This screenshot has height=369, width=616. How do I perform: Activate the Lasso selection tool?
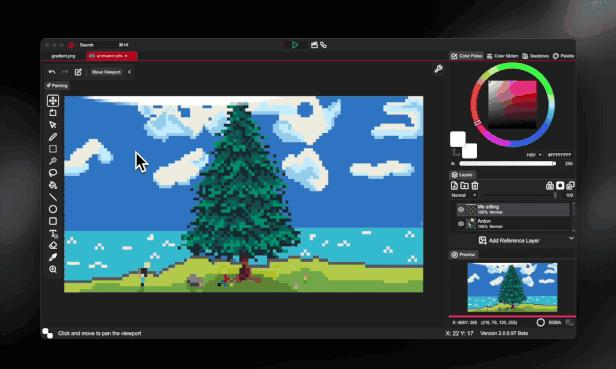(53, 173)
